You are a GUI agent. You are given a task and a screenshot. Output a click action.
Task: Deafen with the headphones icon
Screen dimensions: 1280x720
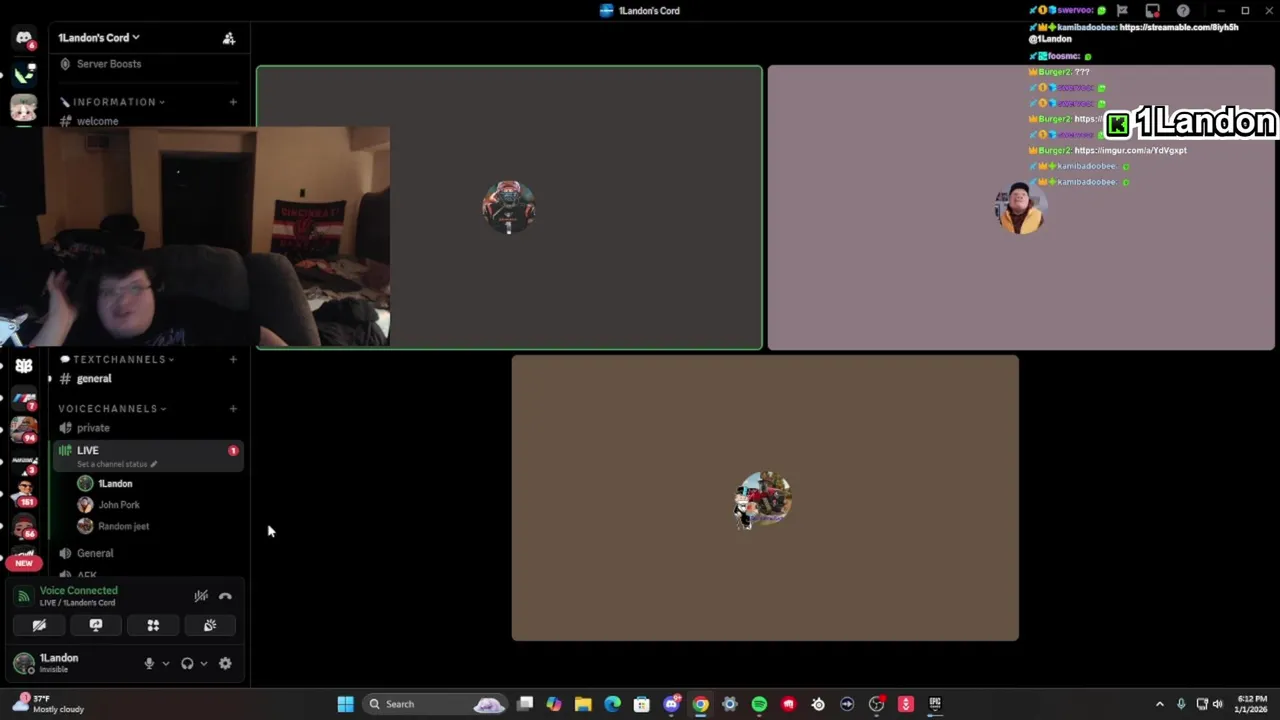point(187,663)
